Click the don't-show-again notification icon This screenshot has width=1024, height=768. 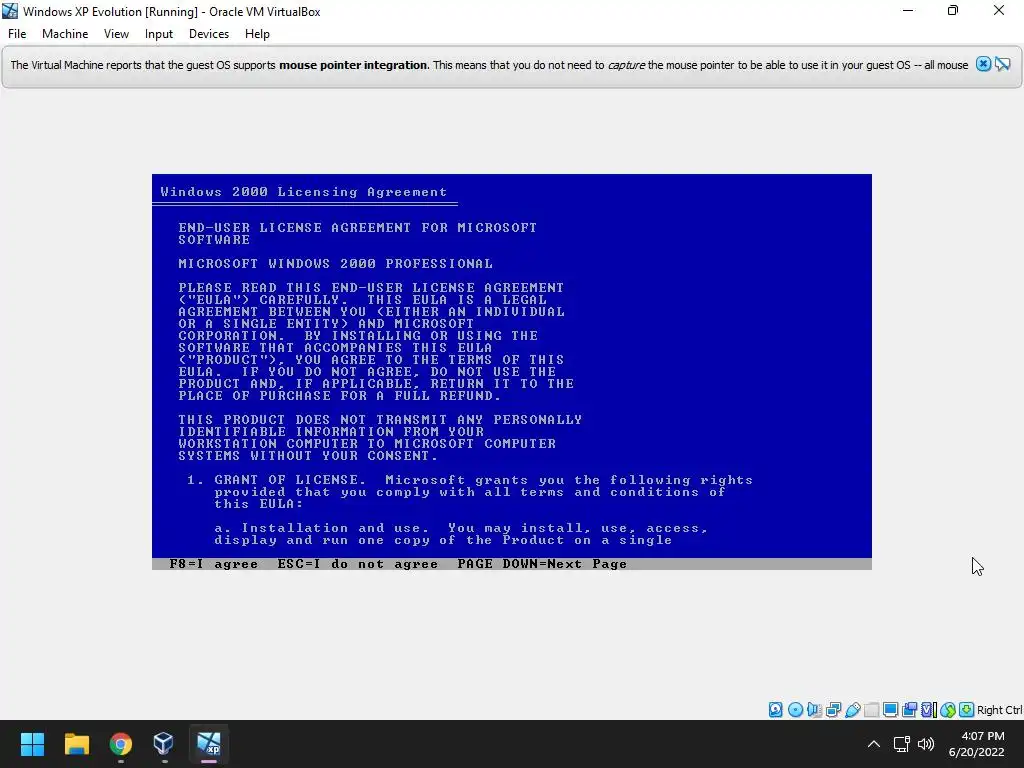(1002, 64)
